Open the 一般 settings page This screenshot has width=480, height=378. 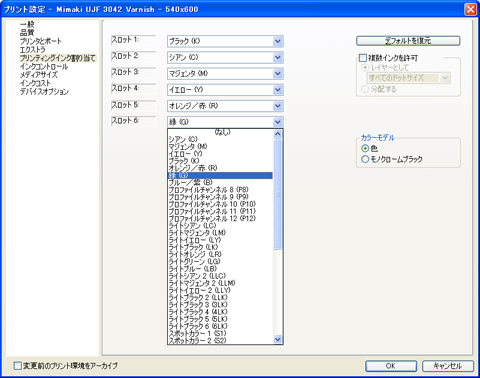(27, 24)
